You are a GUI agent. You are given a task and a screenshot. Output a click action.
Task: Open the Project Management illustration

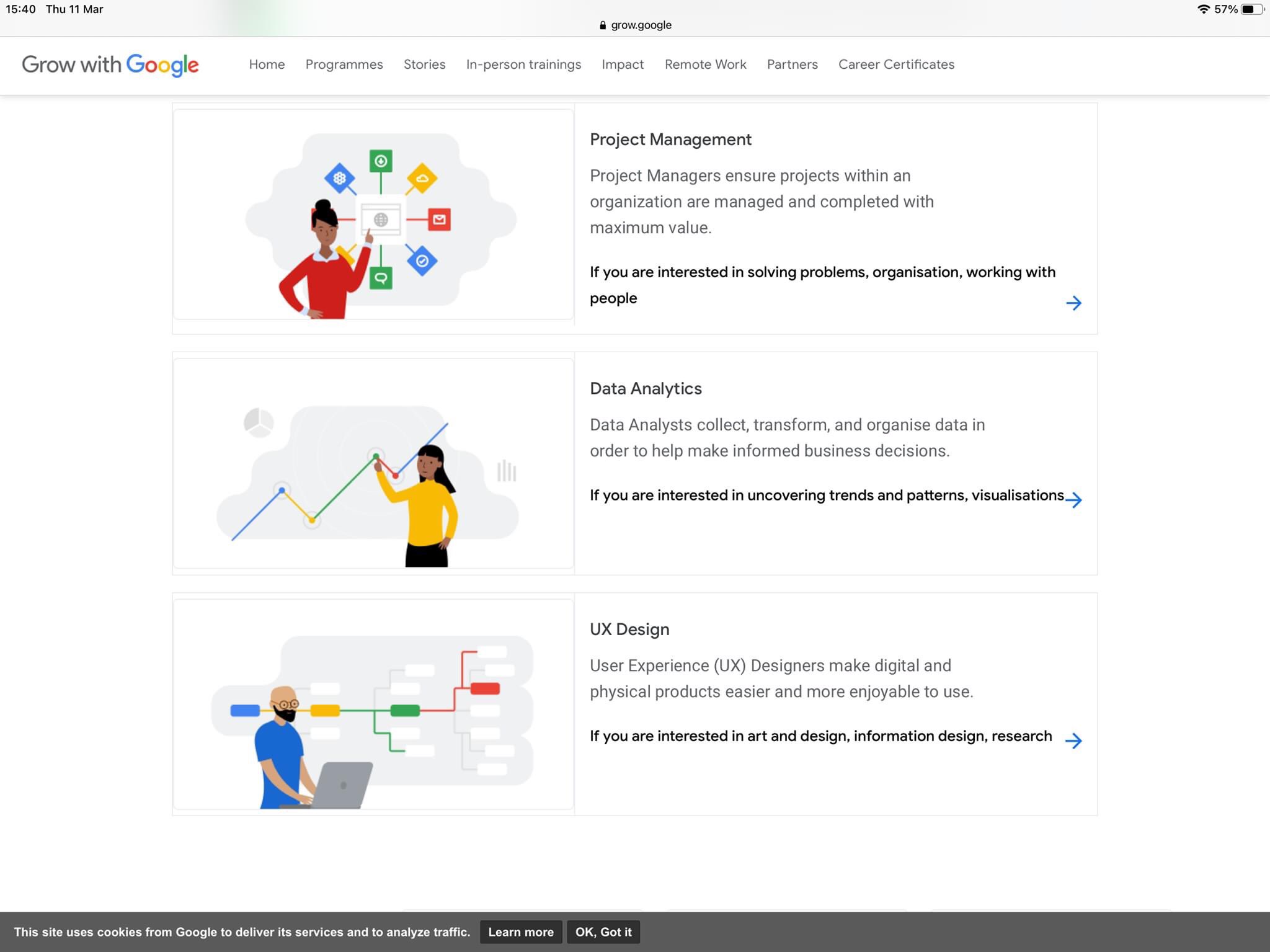click(373, 215)
